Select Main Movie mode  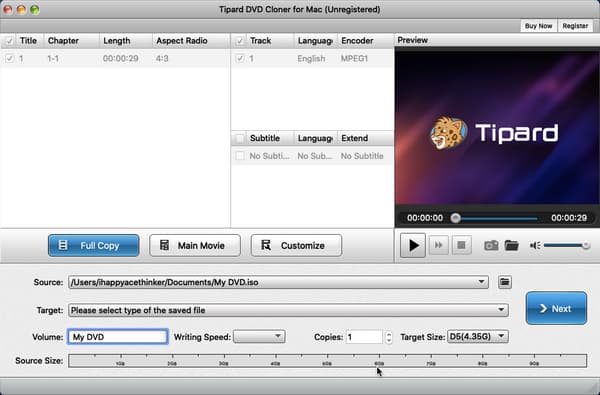click(x=195, y=245)
